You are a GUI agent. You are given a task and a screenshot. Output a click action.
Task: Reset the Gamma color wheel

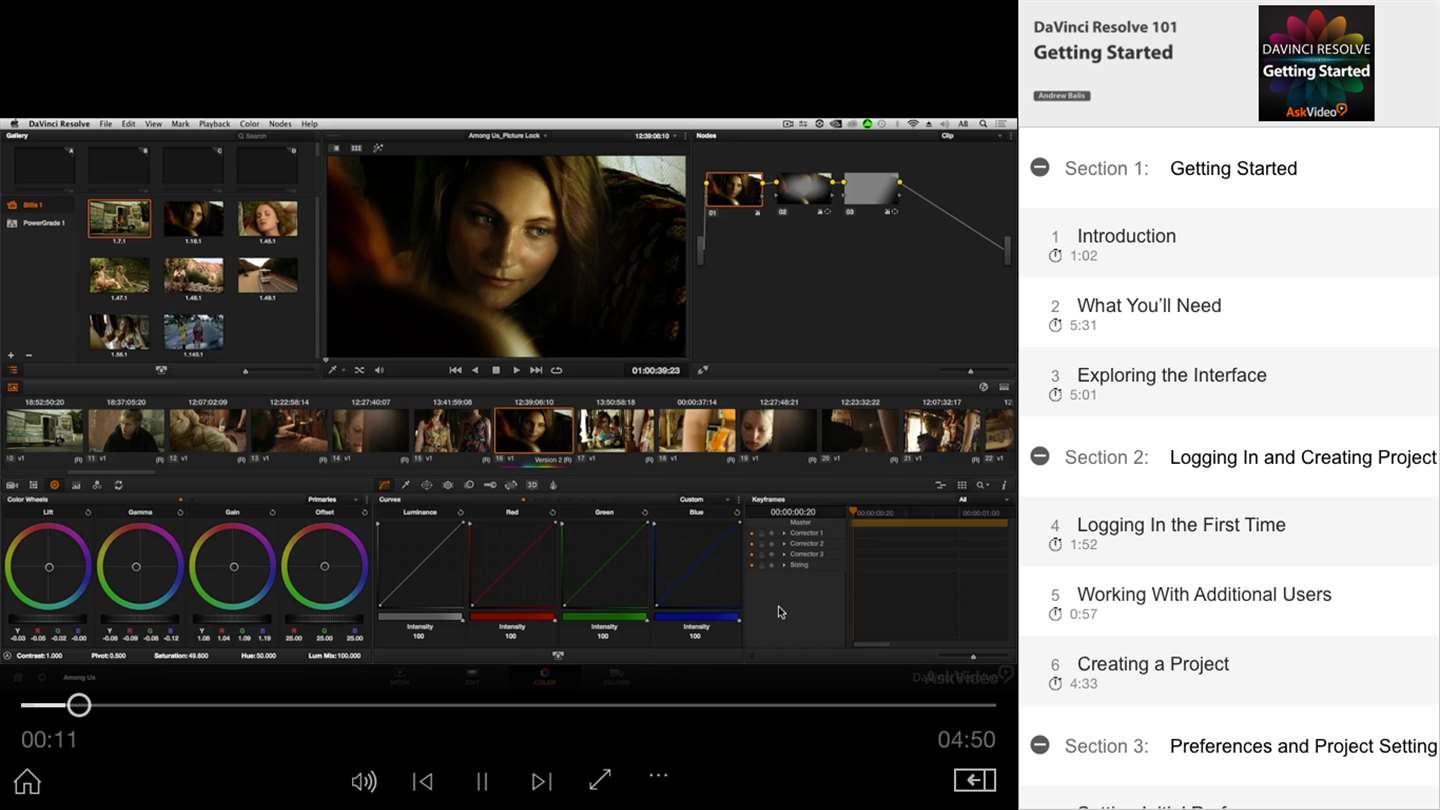pos(180,512)
